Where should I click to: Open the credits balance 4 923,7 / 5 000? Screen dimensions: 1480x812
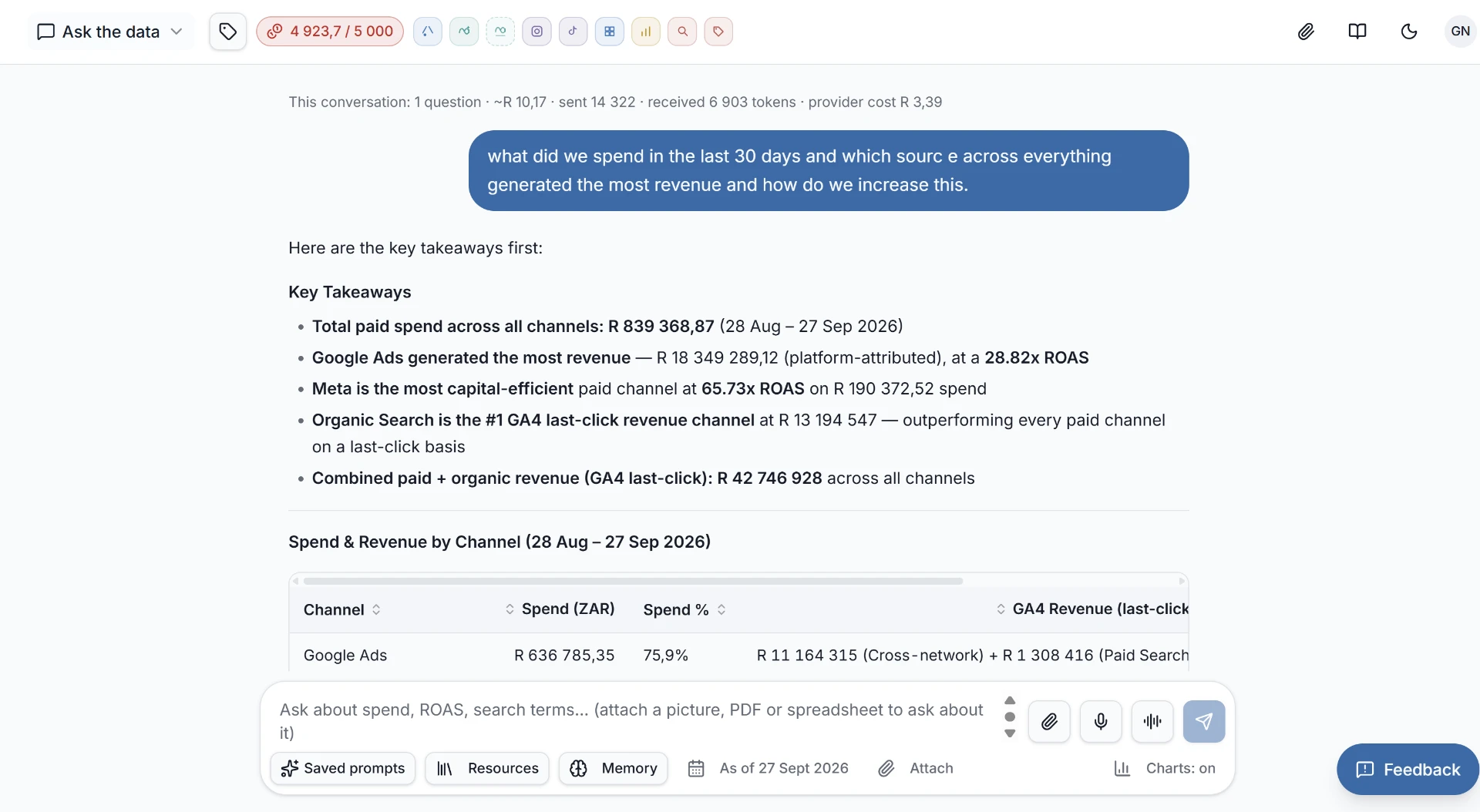tap(330, 32)
